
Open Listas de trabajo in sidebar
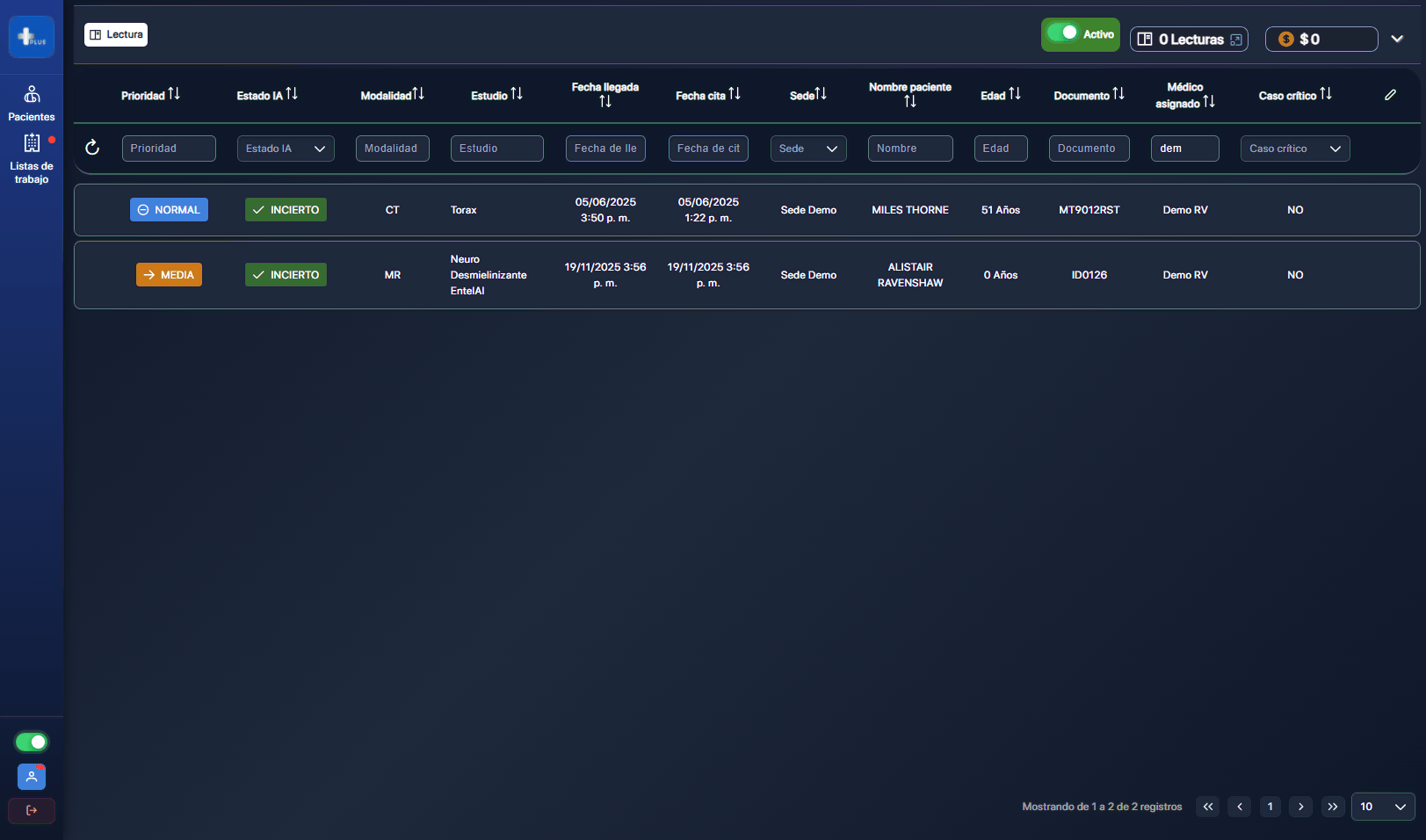[32, 159]
